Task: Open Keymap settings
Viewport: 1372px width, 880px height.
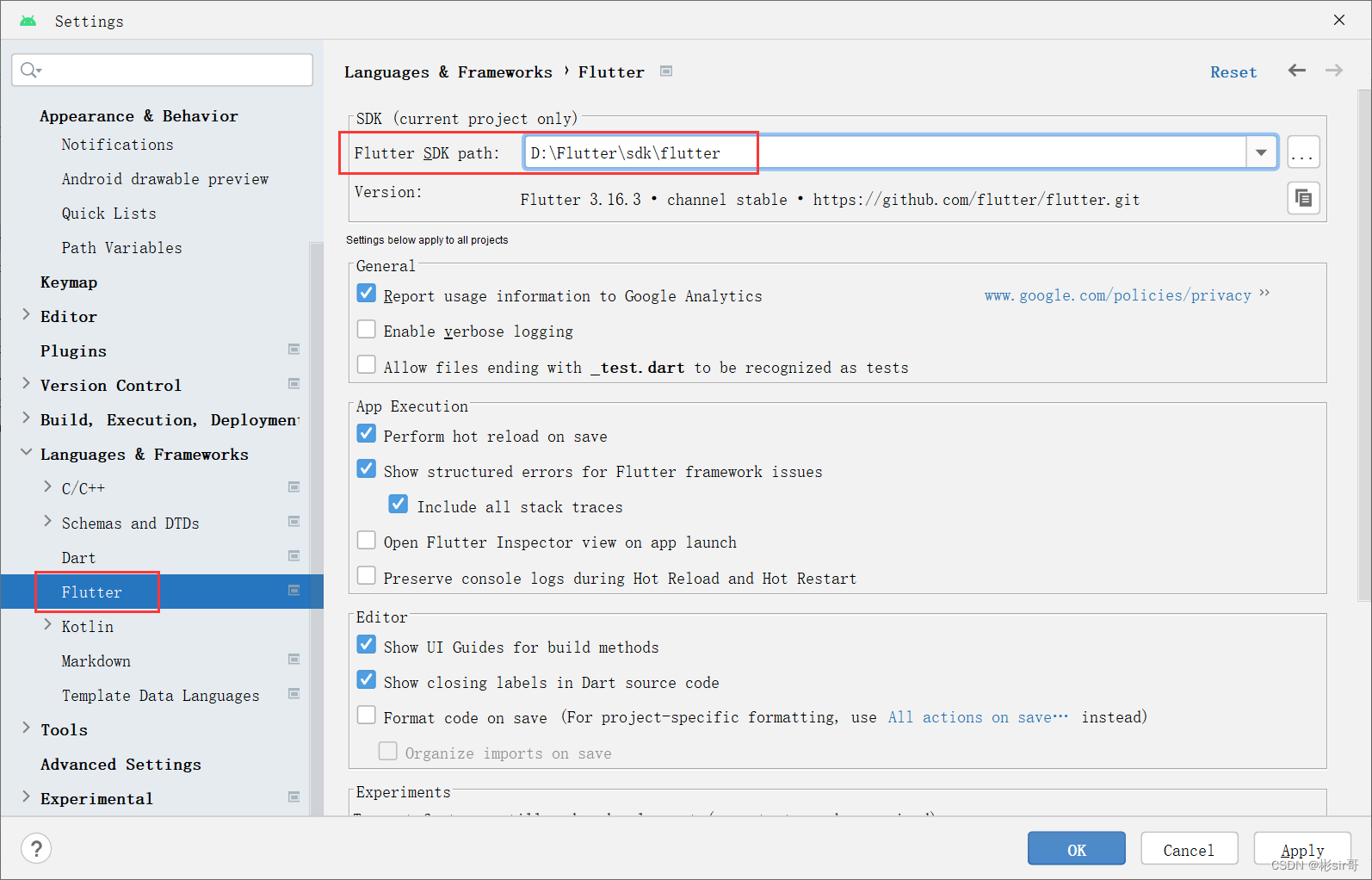Action: pos(69,282)
